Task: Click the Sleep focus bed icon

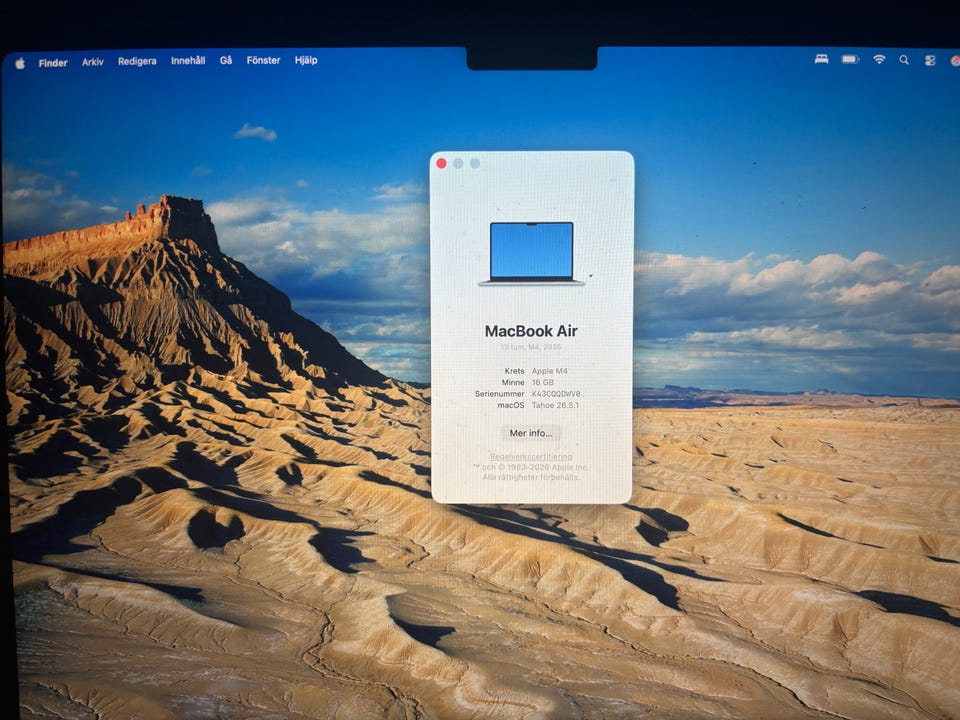Action: tap(821, 59)
